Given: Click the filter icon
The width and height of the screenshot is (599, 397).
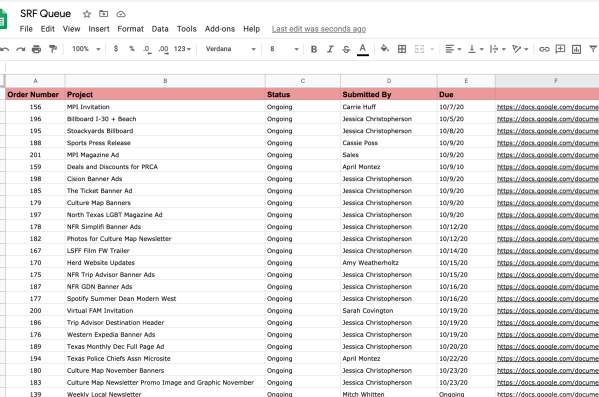Looking at the screenshot, I should coord(593,49).
